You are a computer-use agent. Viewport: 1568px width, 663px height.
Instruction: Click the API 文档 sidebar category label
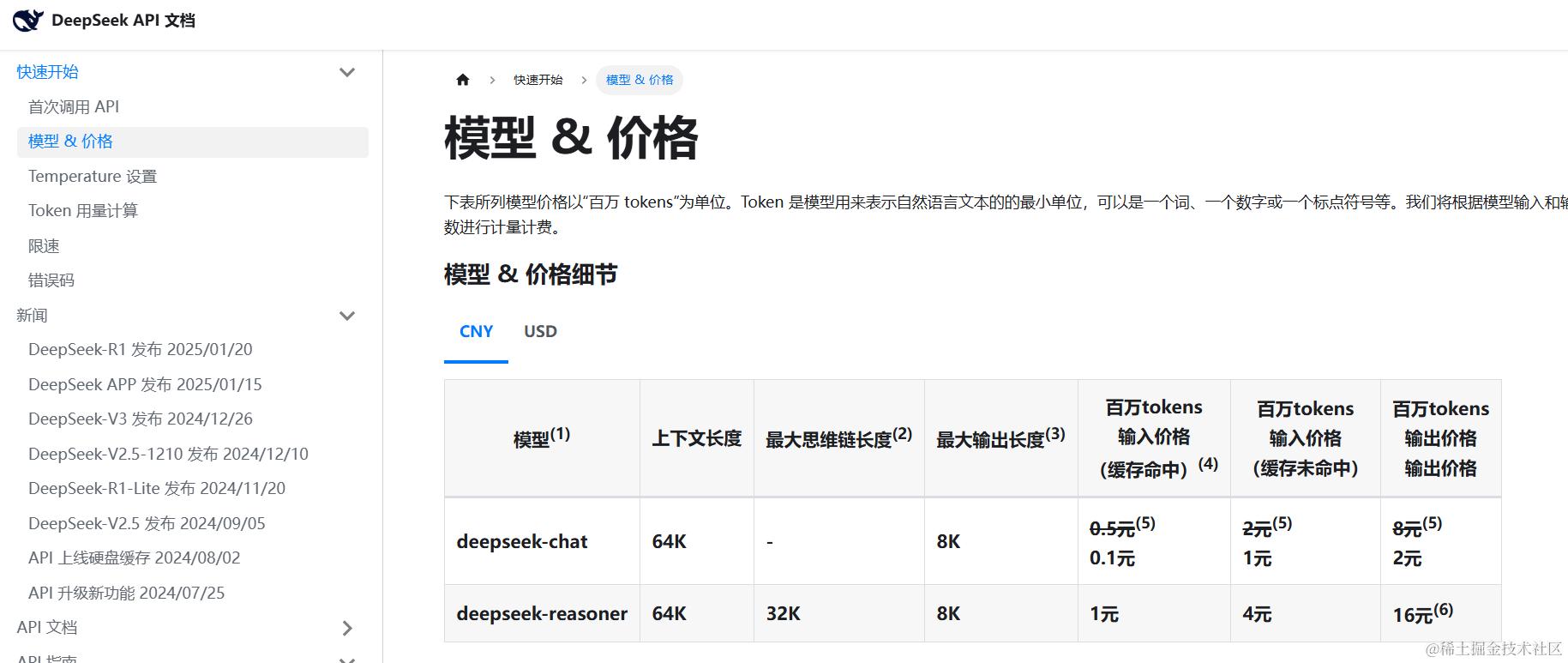(47, 628)
